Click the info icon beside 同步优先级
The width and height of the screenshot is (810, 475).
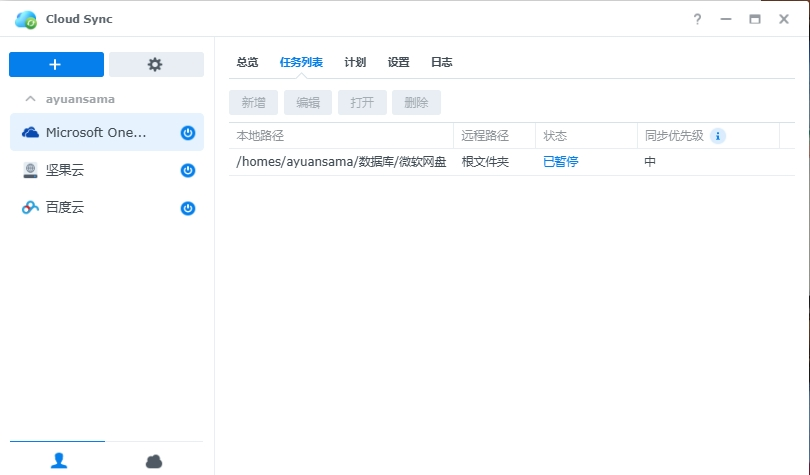[x=717, y=136]
